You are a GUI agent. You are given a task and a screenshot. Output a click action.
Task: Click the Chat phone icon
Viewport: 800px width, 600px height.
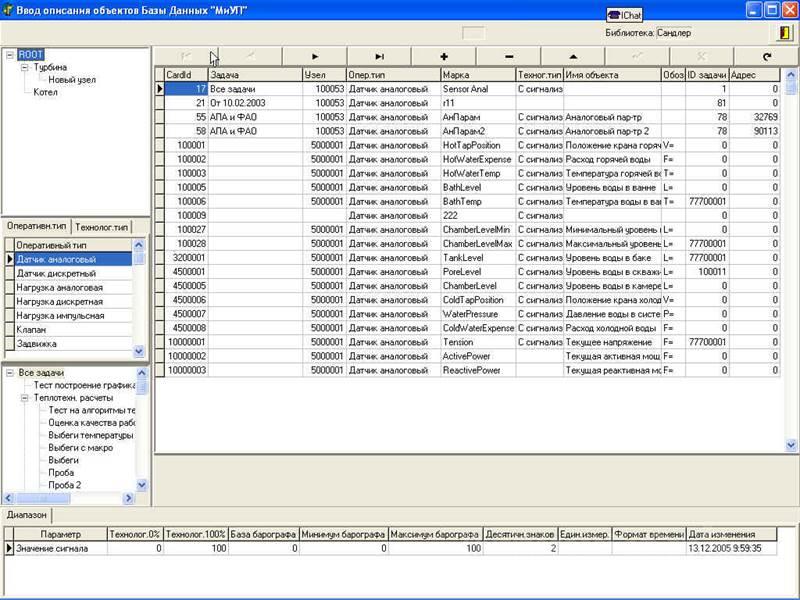pyautogui.click(x=614, y=15)
